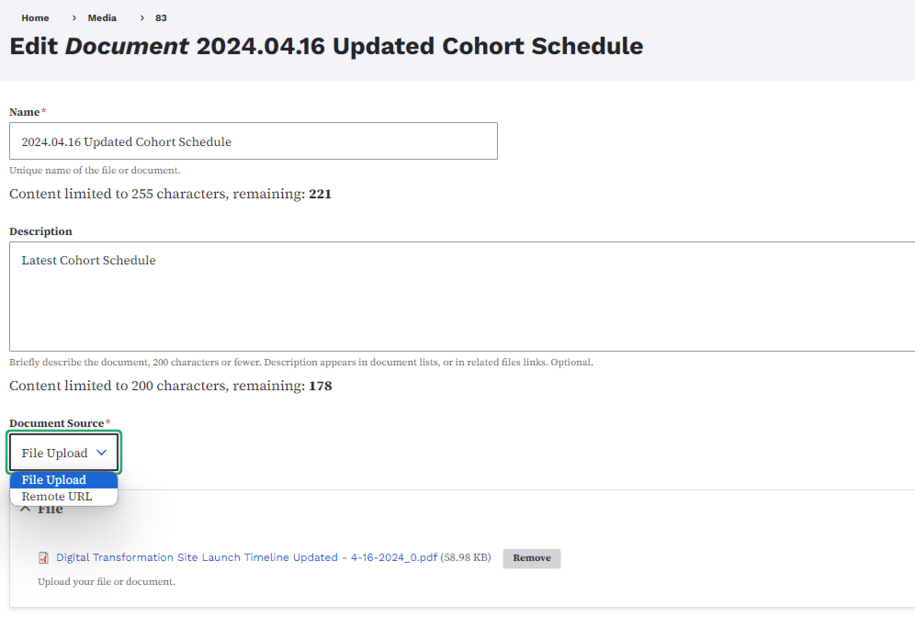This screenshot has width=915, height=628.
Task: Focus the Name text field
Action: pyautogui.click(x=253, y=141)
